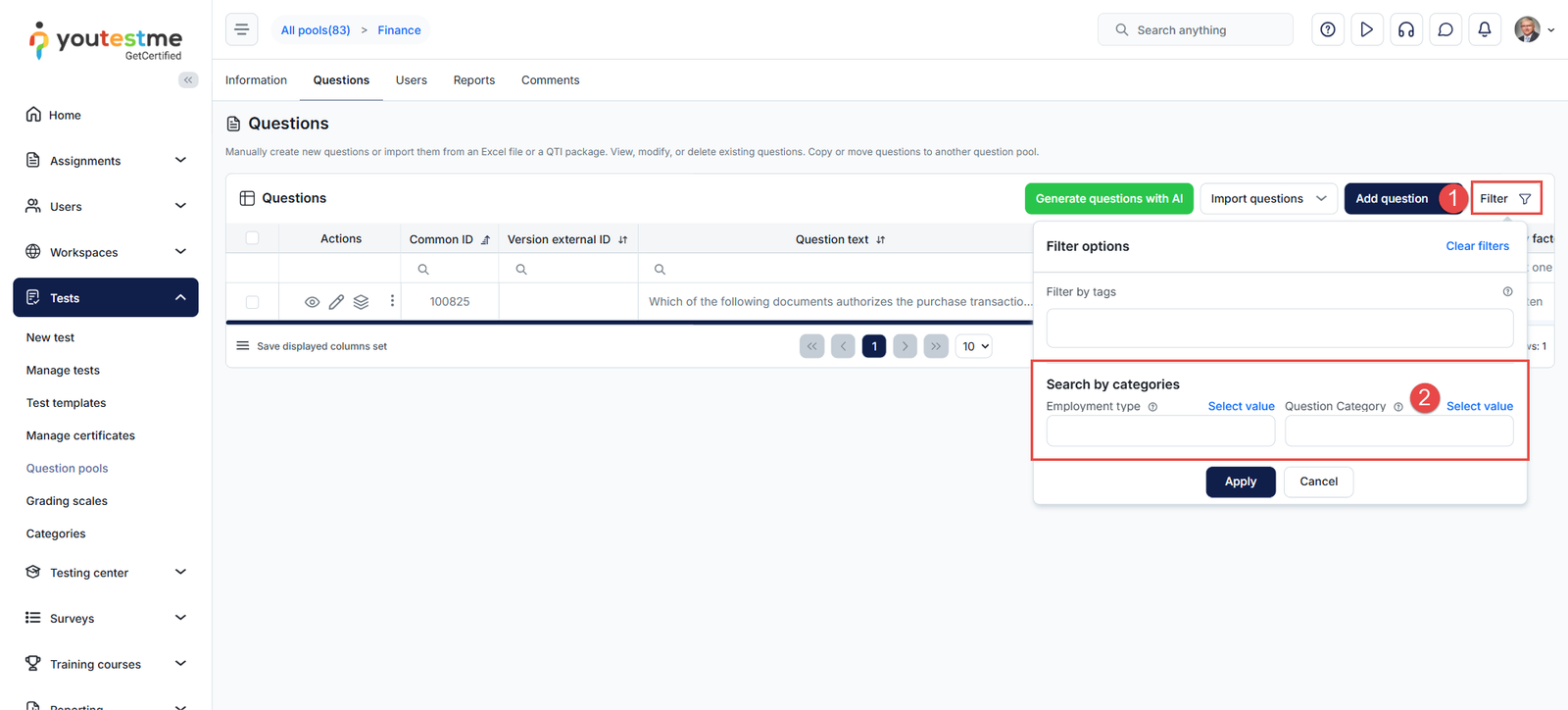Toggle the select-all checkbox in table header

coord(252,238)
